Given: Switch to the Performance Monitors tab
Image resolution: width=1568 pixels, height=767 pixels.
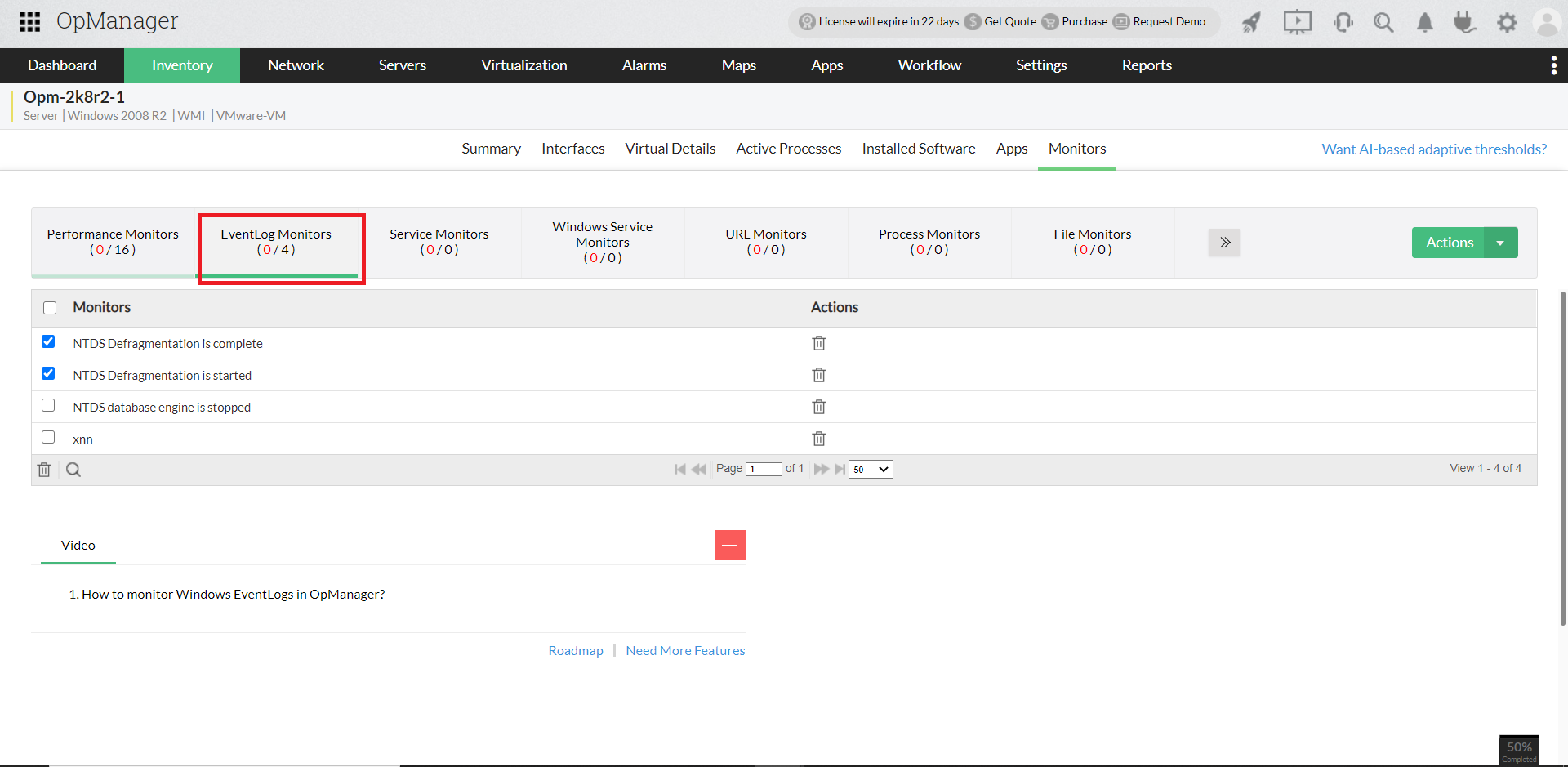Looking at the screenshot, I should point(113,242).
